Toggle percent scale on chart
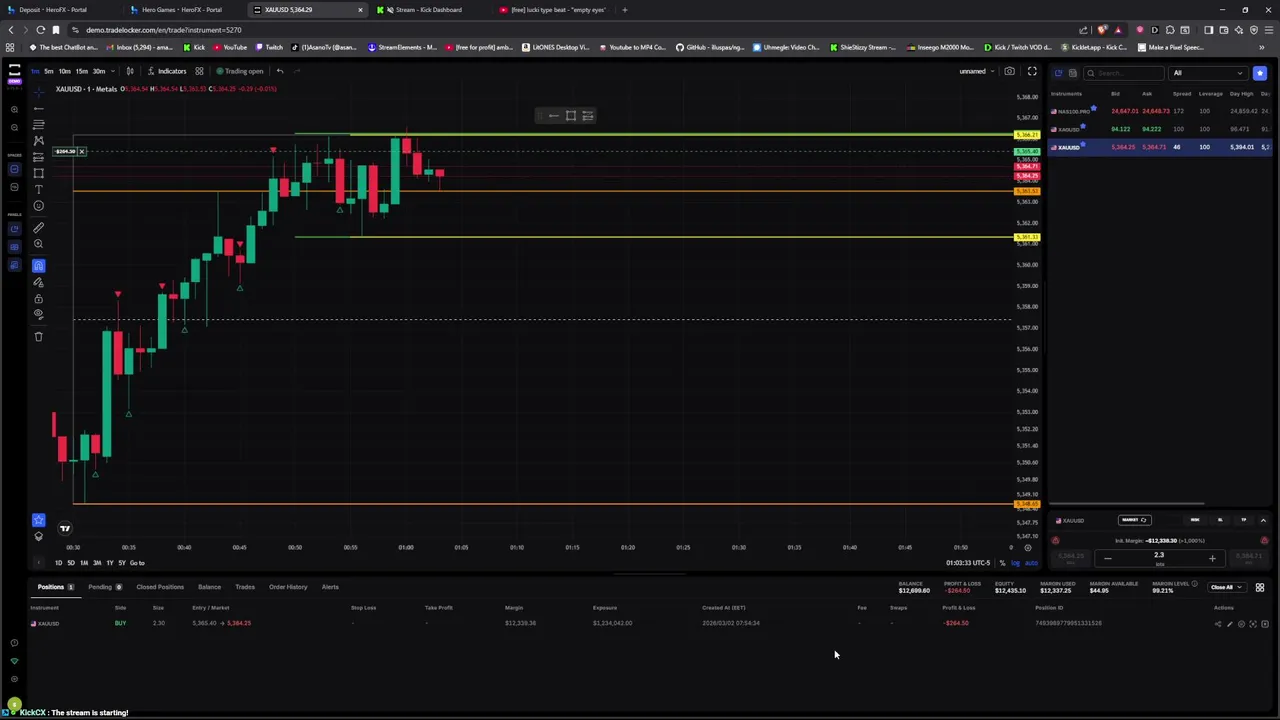Screen dimensions: 1280x720 point(1002,563)
